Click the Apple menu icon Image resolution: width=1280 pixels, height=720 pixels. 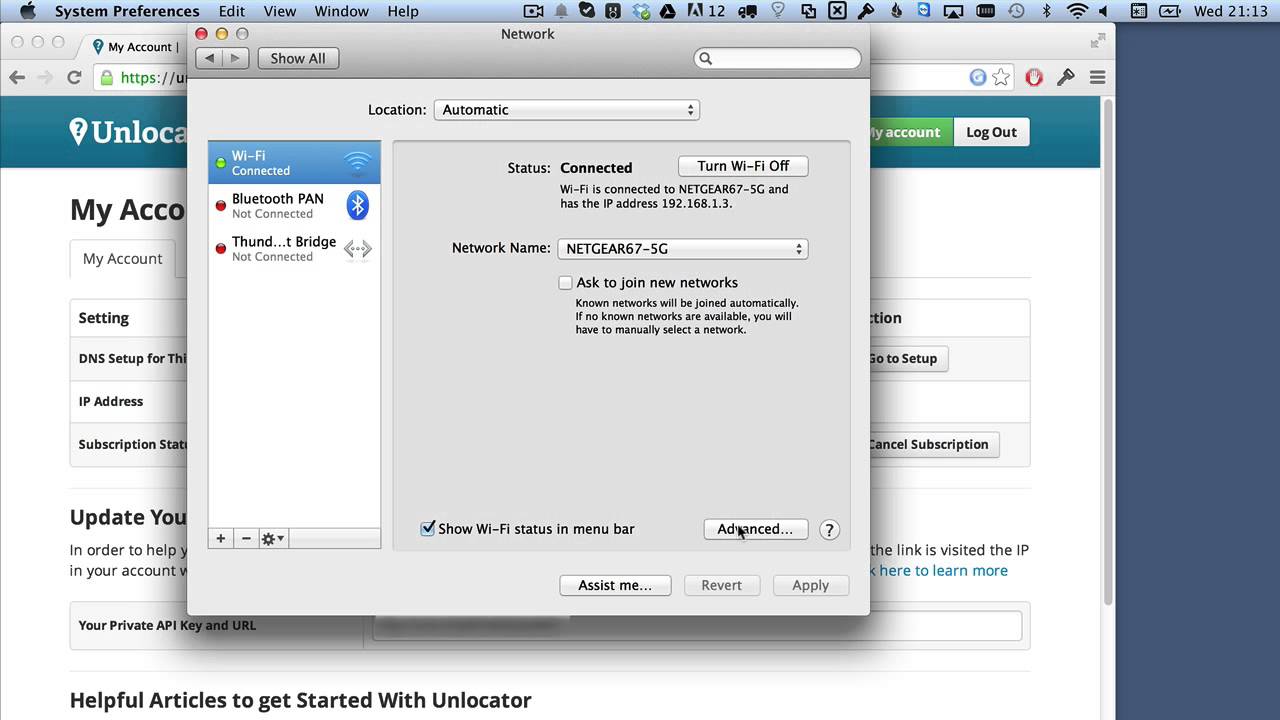coord(28,11)
